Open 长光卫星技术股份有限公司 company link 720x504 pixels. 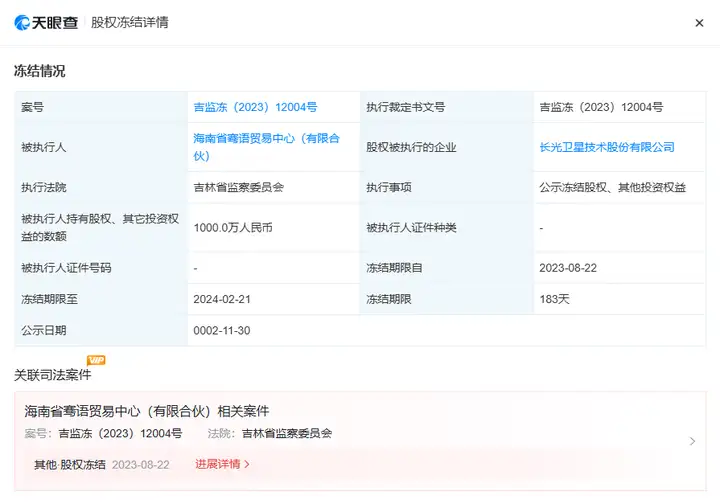tap(607, 147)
